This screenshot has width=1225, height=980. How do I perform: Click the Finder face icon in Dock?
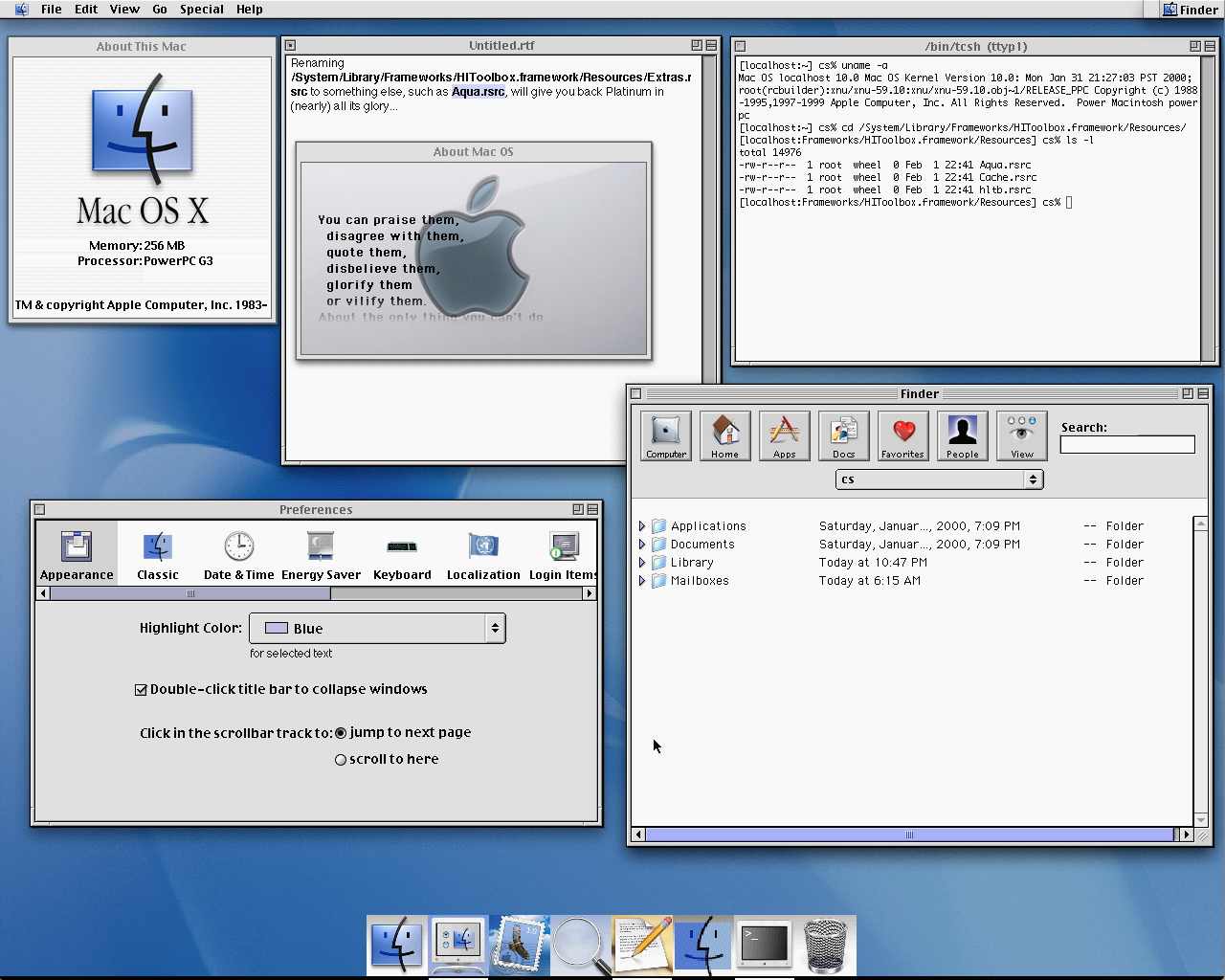396,945
